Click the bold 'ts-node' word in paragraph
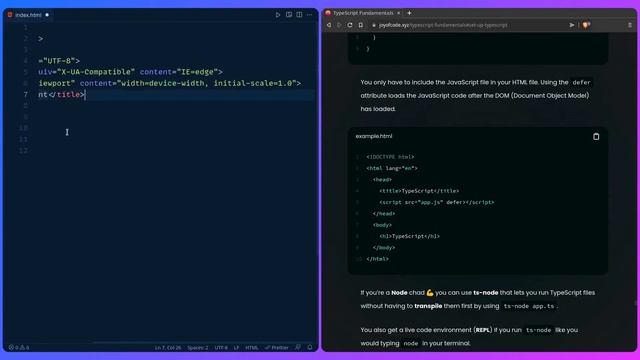Image resolution: width=640 pixels, height=360 pixels. click(x=485, y=293)
